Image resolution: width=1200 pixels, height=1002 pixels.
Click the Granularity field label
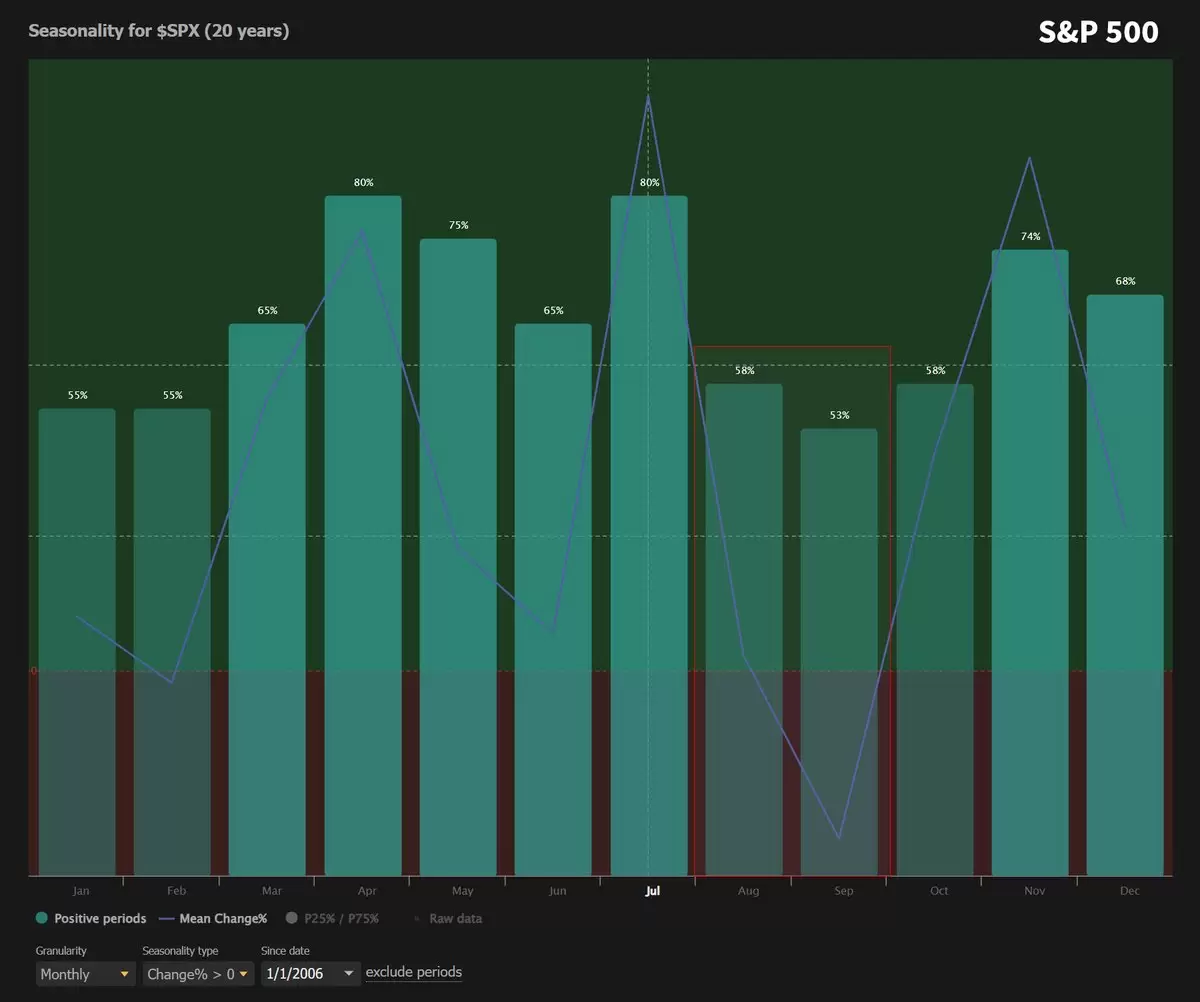tap(61, 951)
